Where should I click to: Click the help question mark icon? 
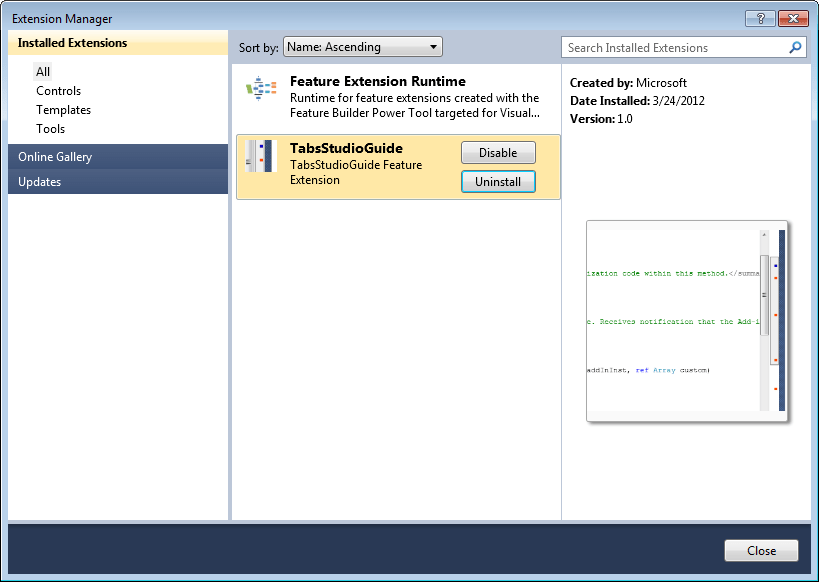pyautogui.click(x=760, y=17)
